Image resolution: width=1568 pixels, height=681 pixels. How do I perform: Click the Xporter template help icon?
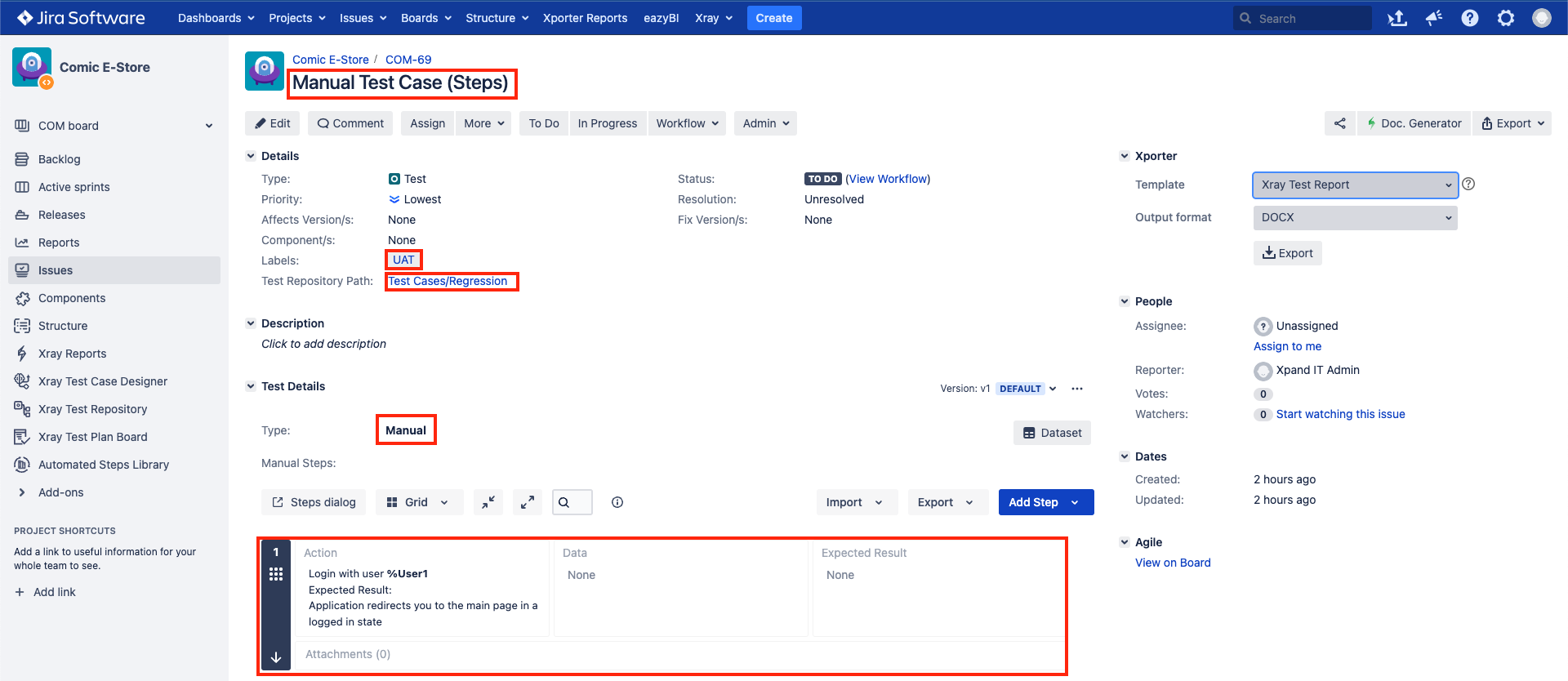pyautogui.click(x=1468, y=184)
